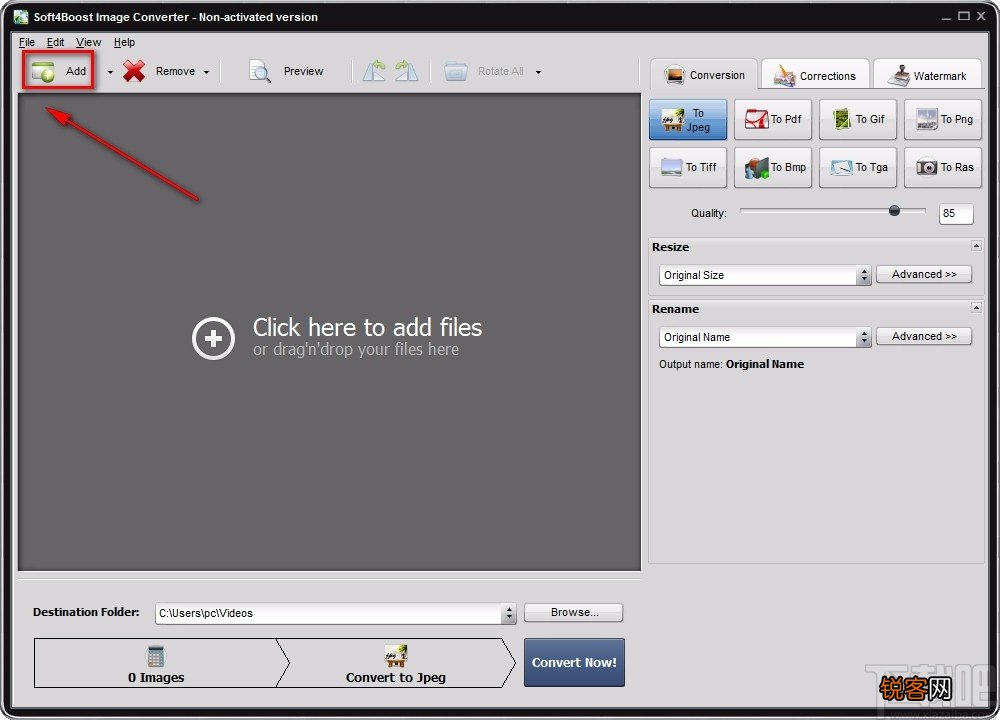Click Advanced button in Resize section
The width and height of the screenshot is (1000, 720).
[x=923, y=274]
